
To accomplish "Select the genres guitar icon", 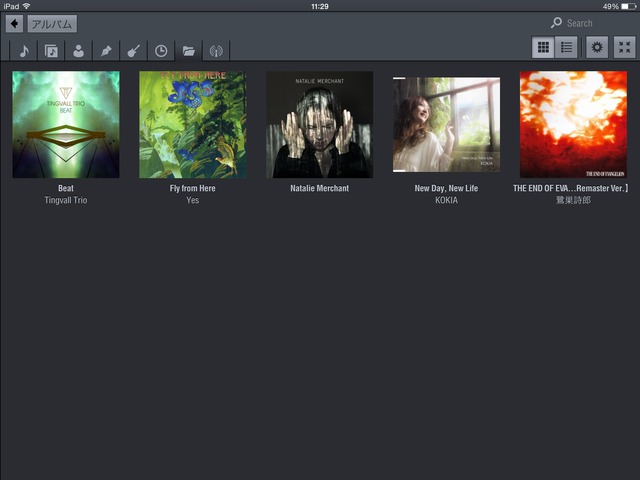I will (132, 51).
